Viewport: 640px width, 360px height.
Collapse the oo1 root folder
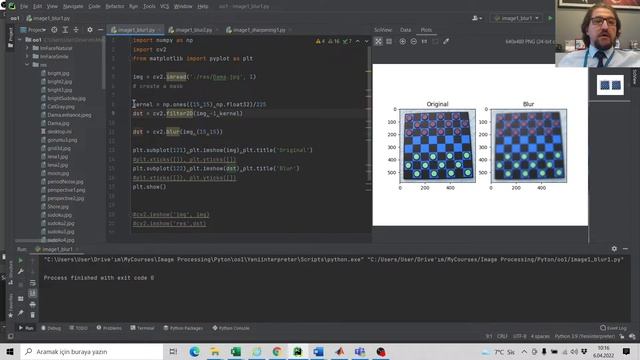click(20, 40)
